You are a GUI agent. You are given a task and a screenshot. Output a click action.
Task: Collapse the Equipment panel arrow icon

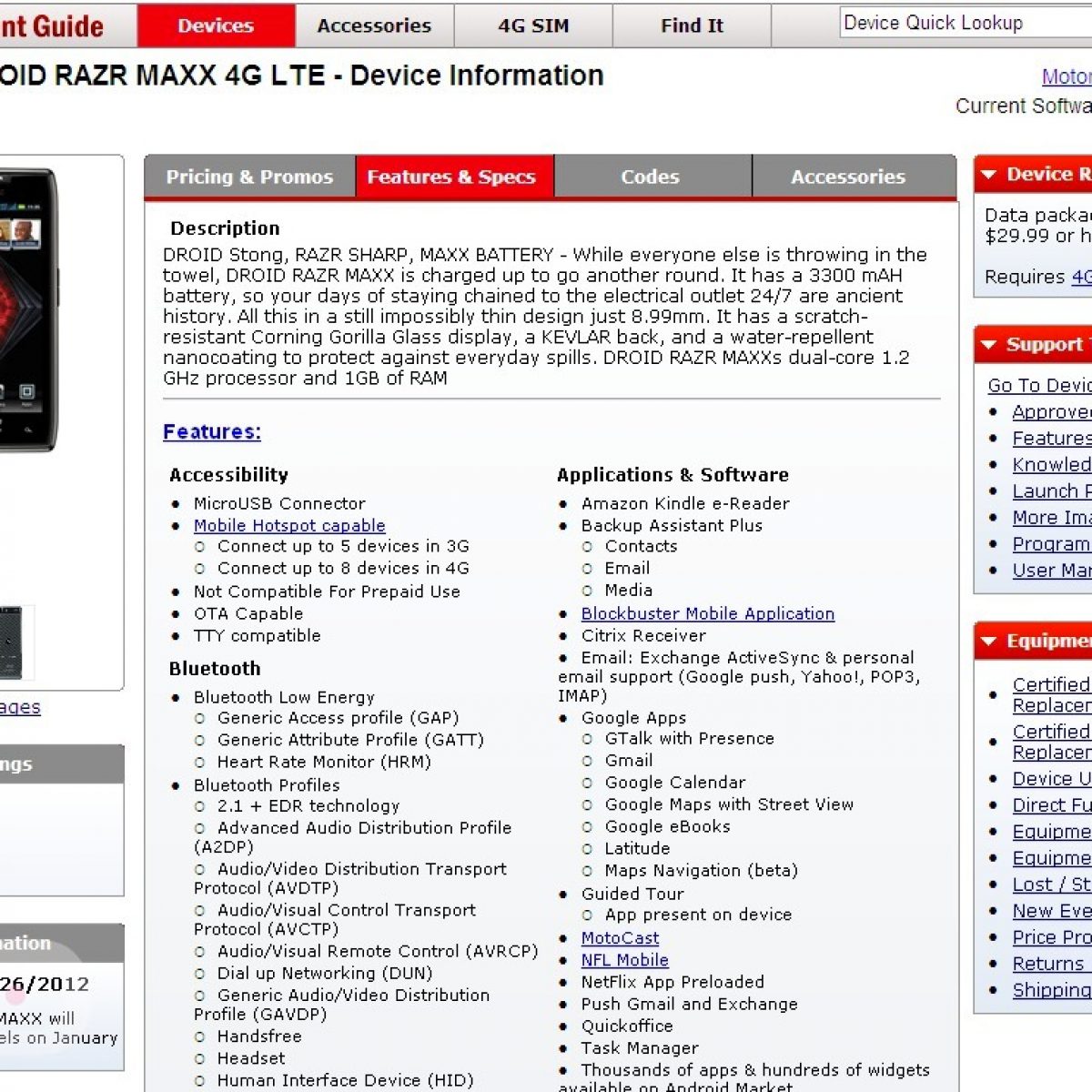(x=987, y=642)
